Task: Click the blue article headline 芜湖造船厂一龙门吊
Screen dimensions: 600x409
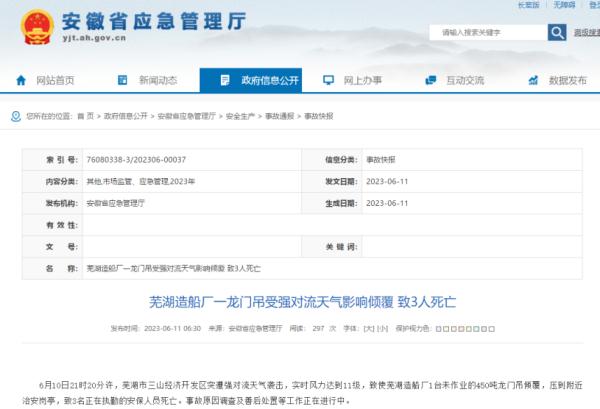Action: (302, 302)
